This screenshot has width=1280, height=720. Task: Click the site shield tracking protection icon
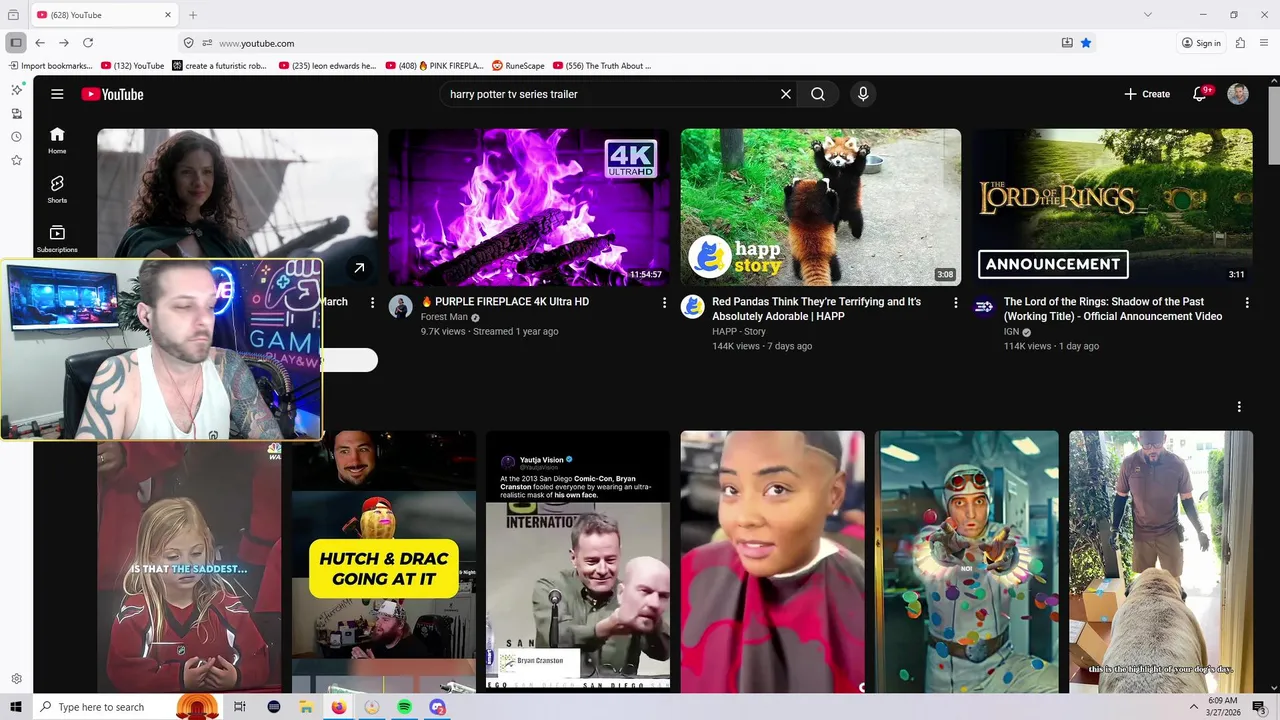(x=188, y=43)
